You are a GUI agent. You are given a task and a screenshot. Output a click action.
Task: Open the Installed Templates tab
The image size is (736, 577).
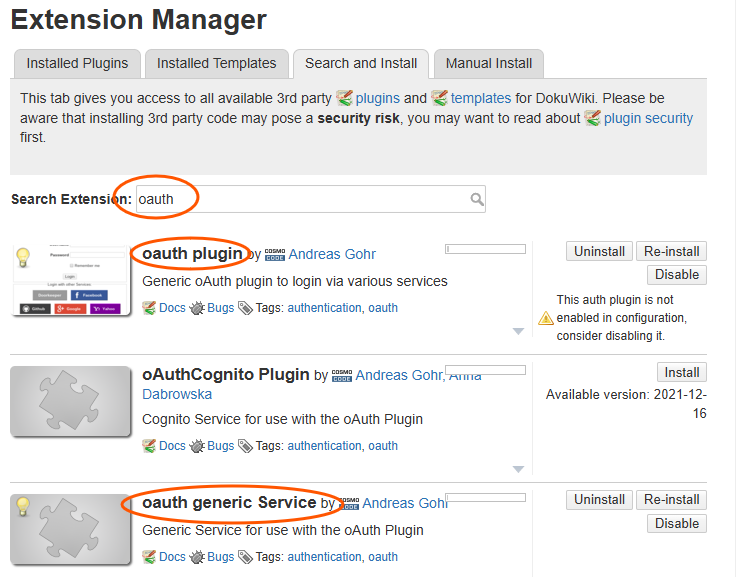click(216, 63)
